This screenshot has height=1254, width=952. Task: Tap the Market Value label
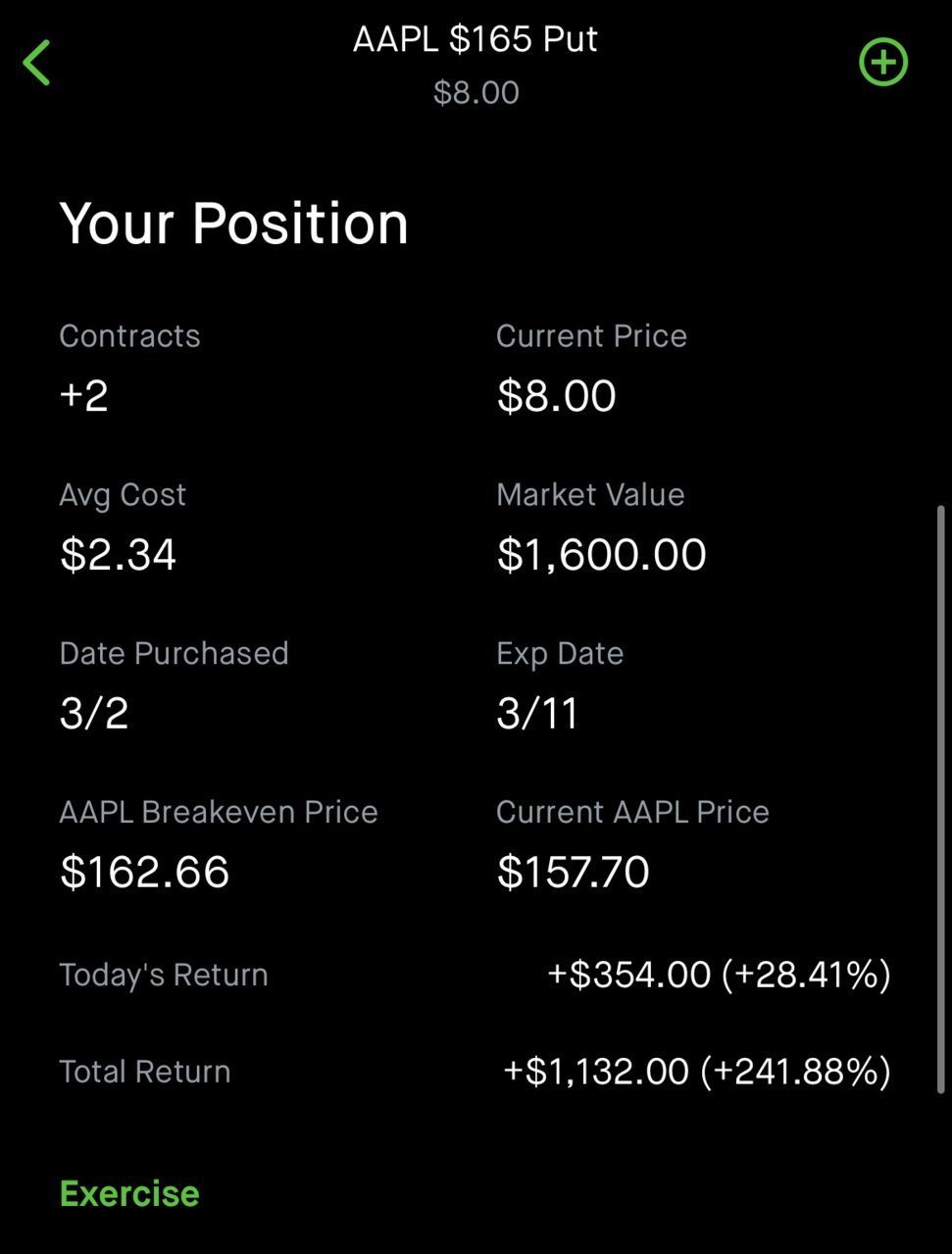[590, 494]
